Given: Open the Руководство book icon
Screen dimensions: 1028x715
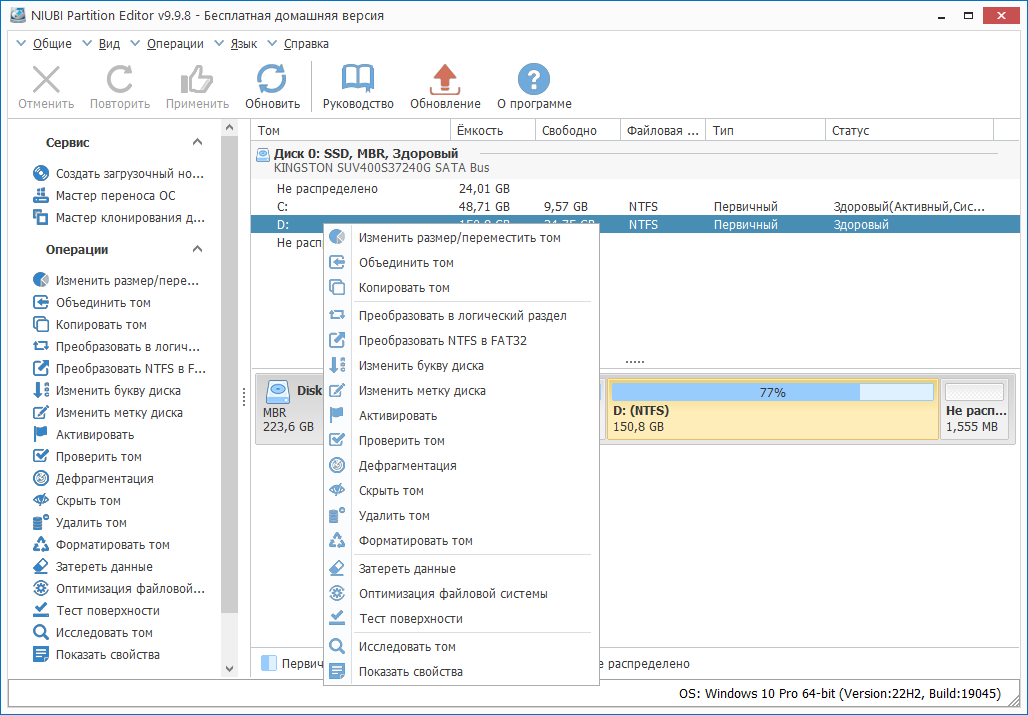Looking at the screenshot, I should [x=358, y=79].
